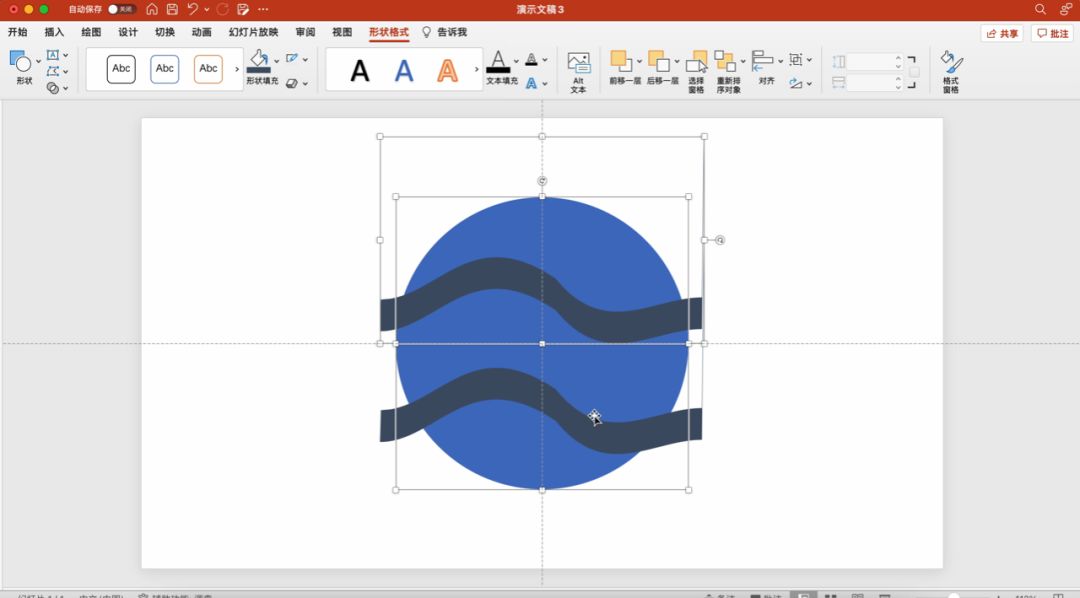
Task: Open the Home icon in title bar
Action: click(152, 9)
